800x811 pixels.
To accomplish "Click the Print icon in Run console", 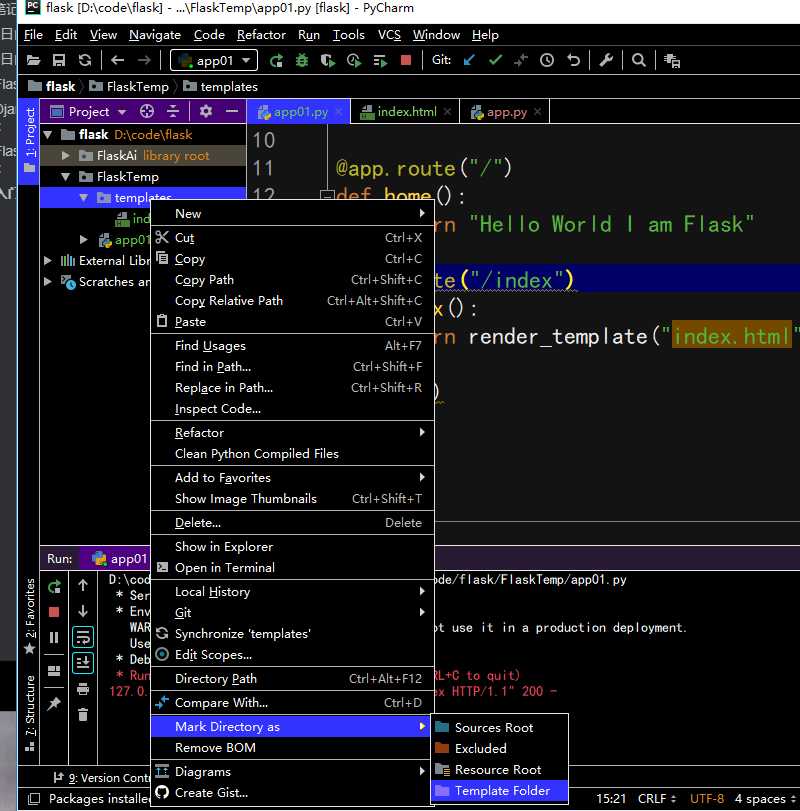I will coord(83,688).
